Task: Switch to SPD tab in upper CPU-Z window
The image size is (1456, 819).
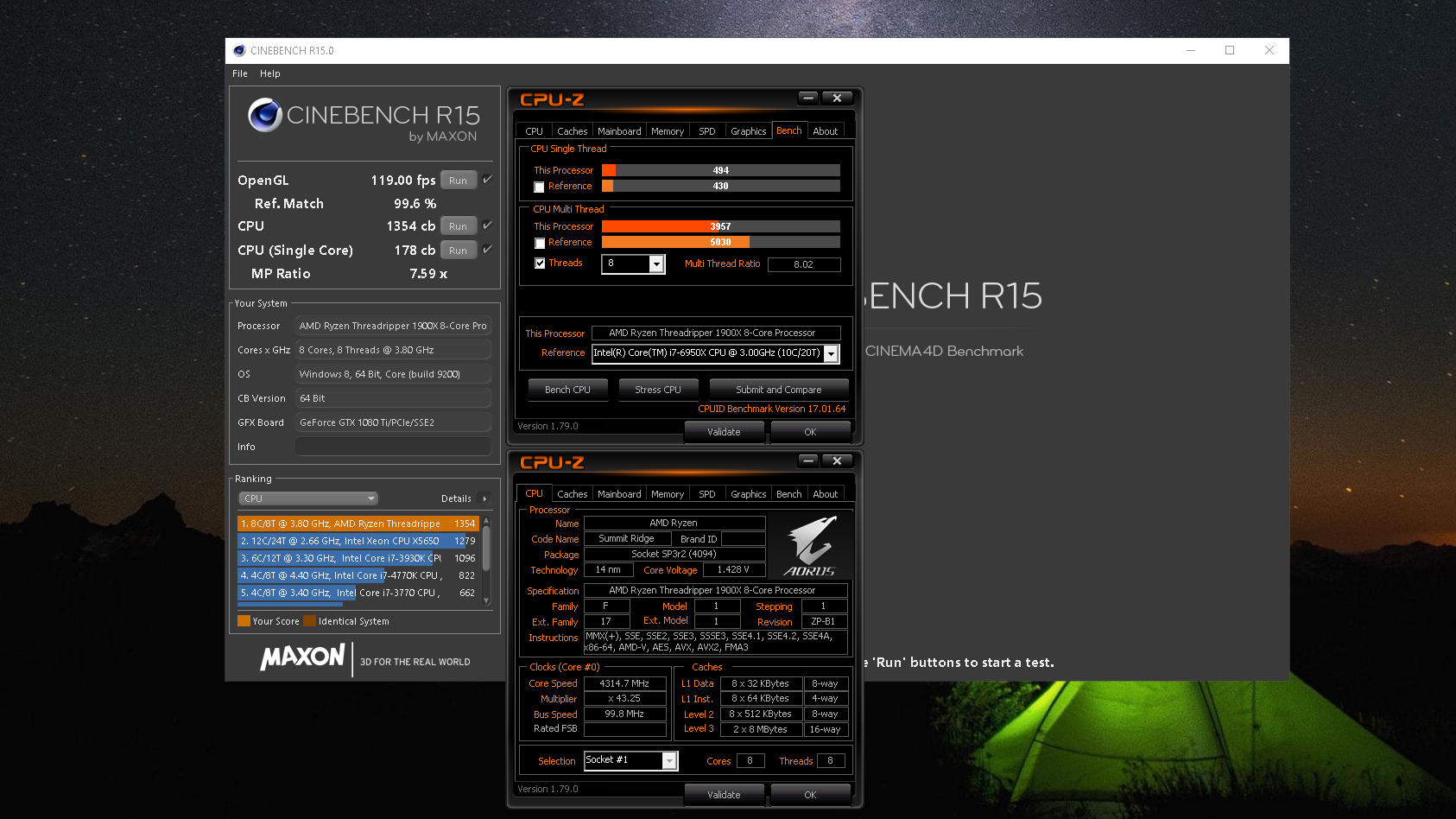Action: pos(707,131)
